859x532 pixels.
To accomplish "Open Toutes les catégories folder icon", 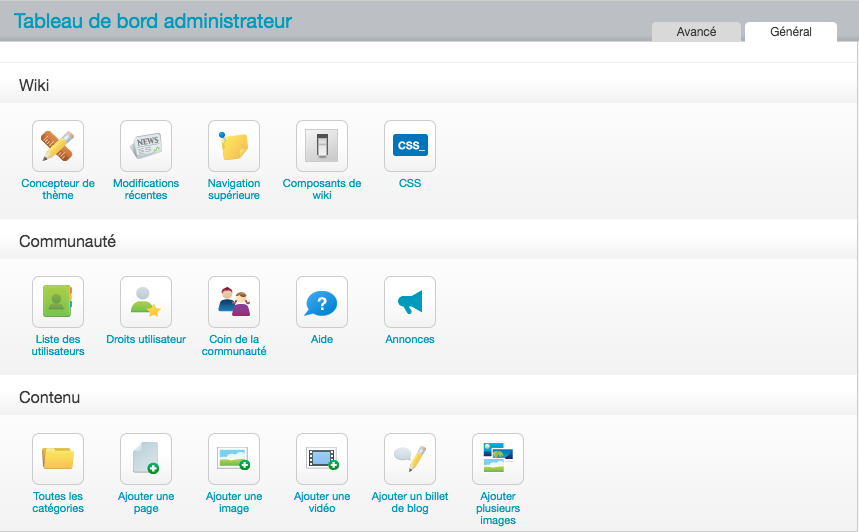I will tap(58, 459).
